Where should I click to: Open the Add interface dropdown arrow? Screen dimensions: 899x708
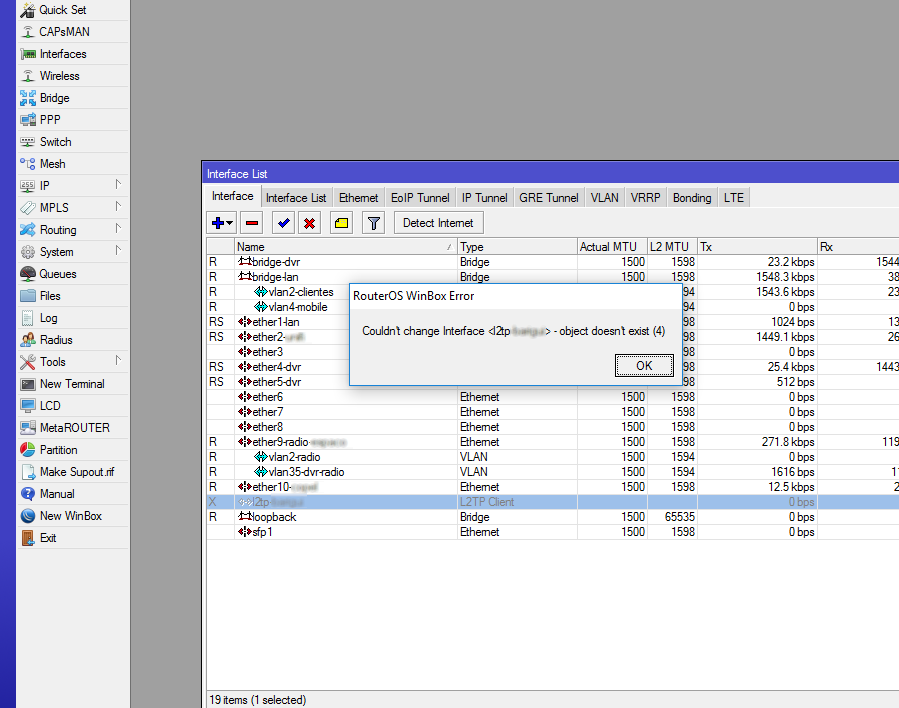click(x=230, y=223)
